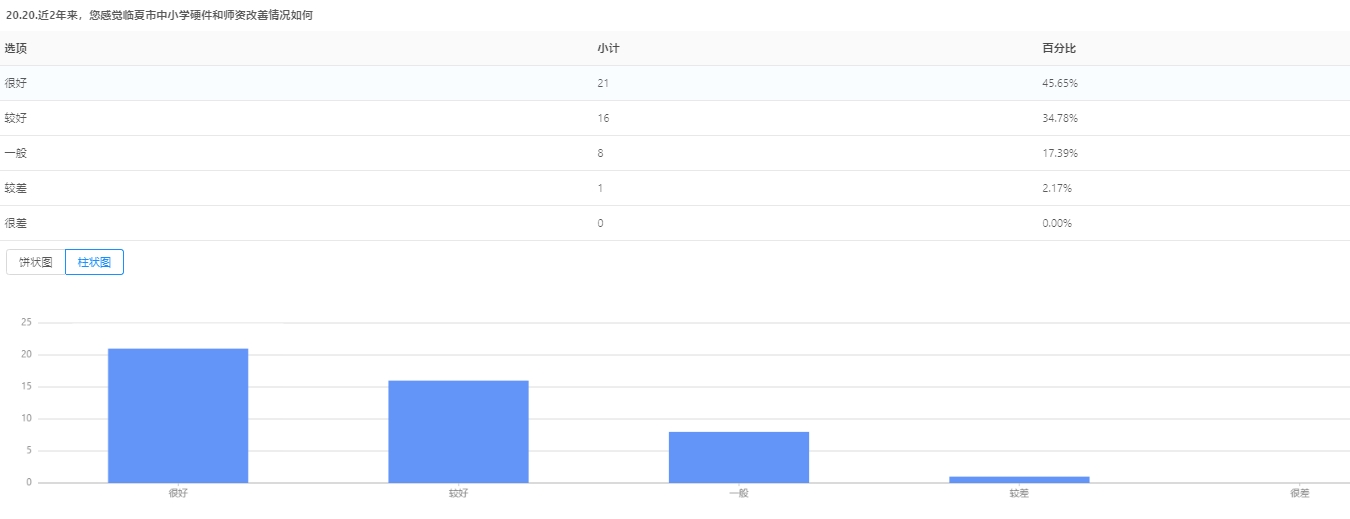Viewport: 1350px width, 519px height.
Task: Select the 很好 option cell in table
Action: [x=15, y=83]
